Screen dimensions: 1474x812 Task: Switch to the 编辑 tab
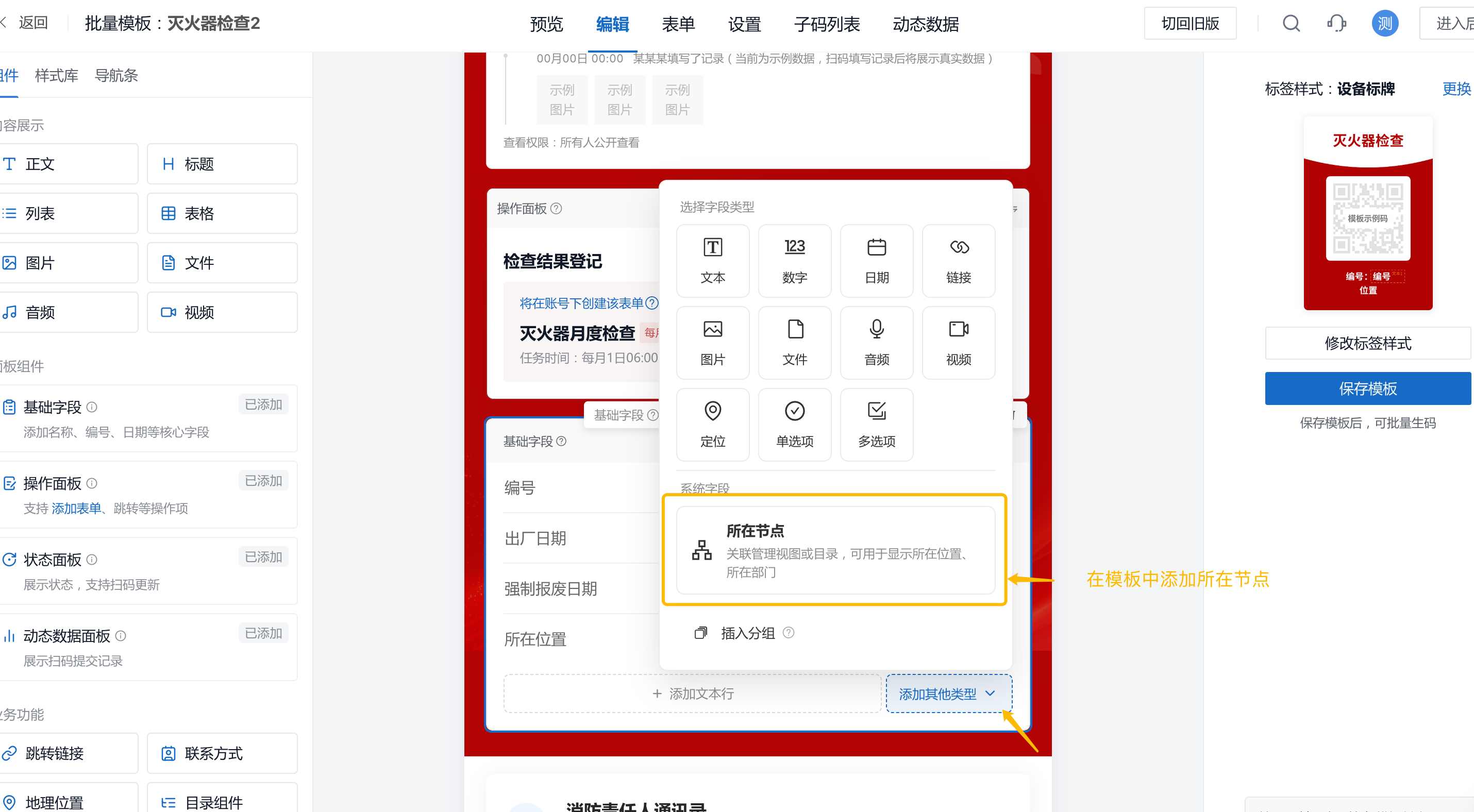tap(612, 24)
